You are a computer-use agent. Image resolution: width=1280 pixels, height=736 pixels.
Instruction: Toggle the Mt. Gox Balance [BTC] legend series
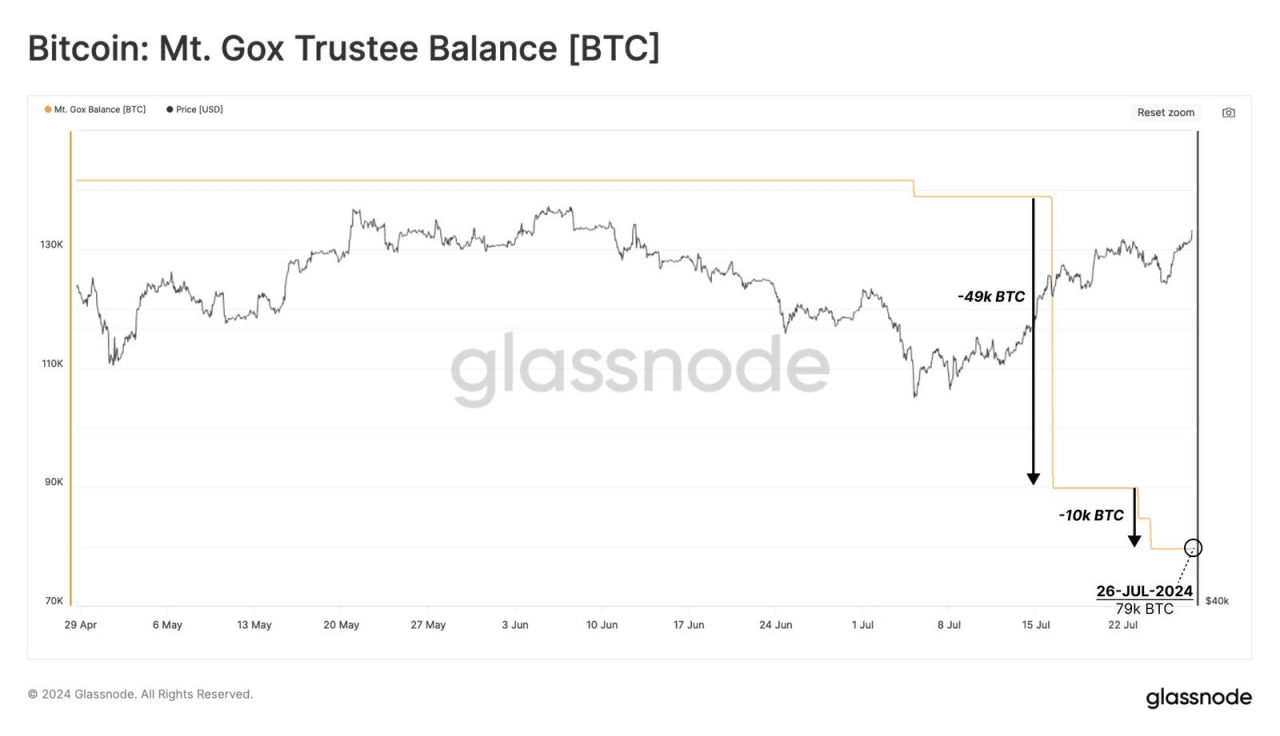click(96, 109)
